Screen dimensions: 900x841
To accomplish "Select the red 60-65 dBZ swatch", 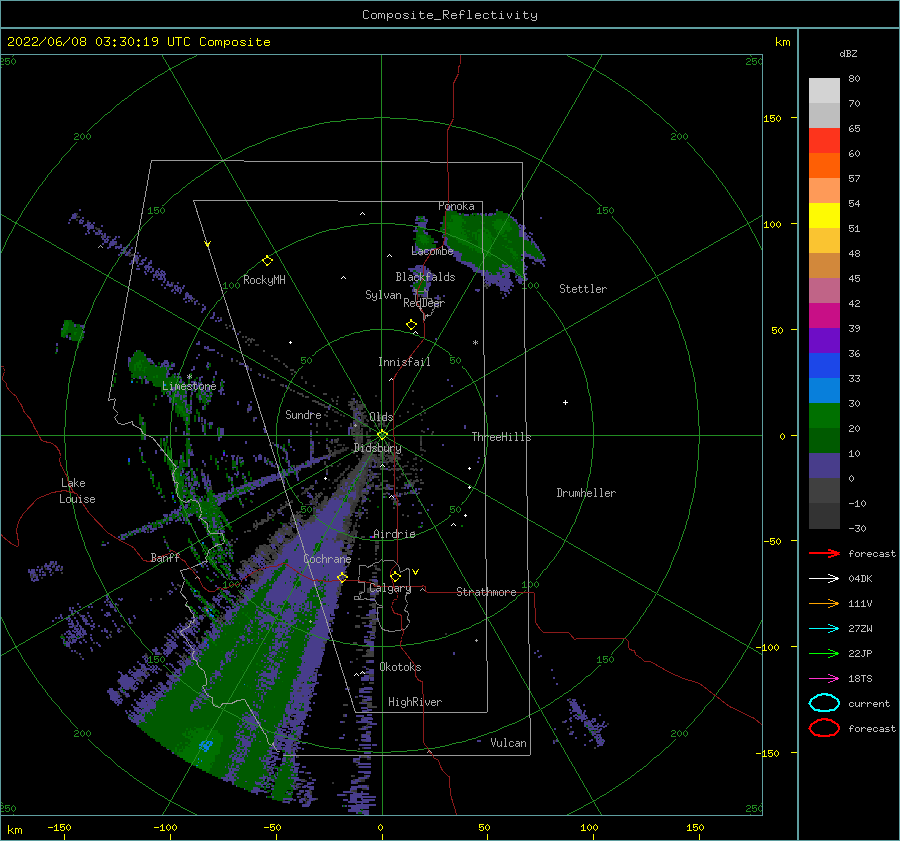I will coord(824,141).
